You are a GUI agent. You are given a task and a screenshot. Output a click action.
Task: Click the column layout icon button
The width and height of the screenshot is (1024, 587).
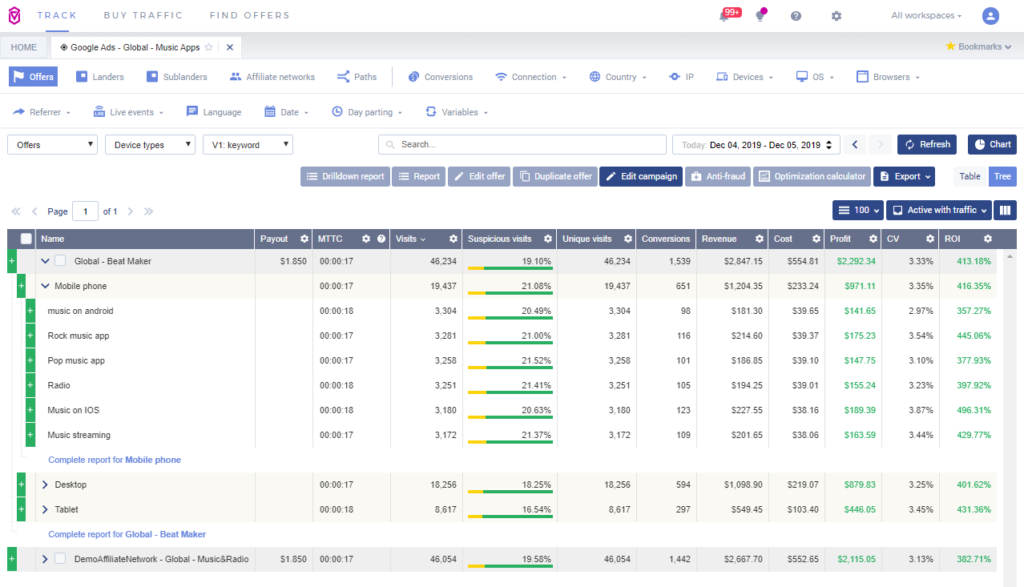click(1006, 210)
